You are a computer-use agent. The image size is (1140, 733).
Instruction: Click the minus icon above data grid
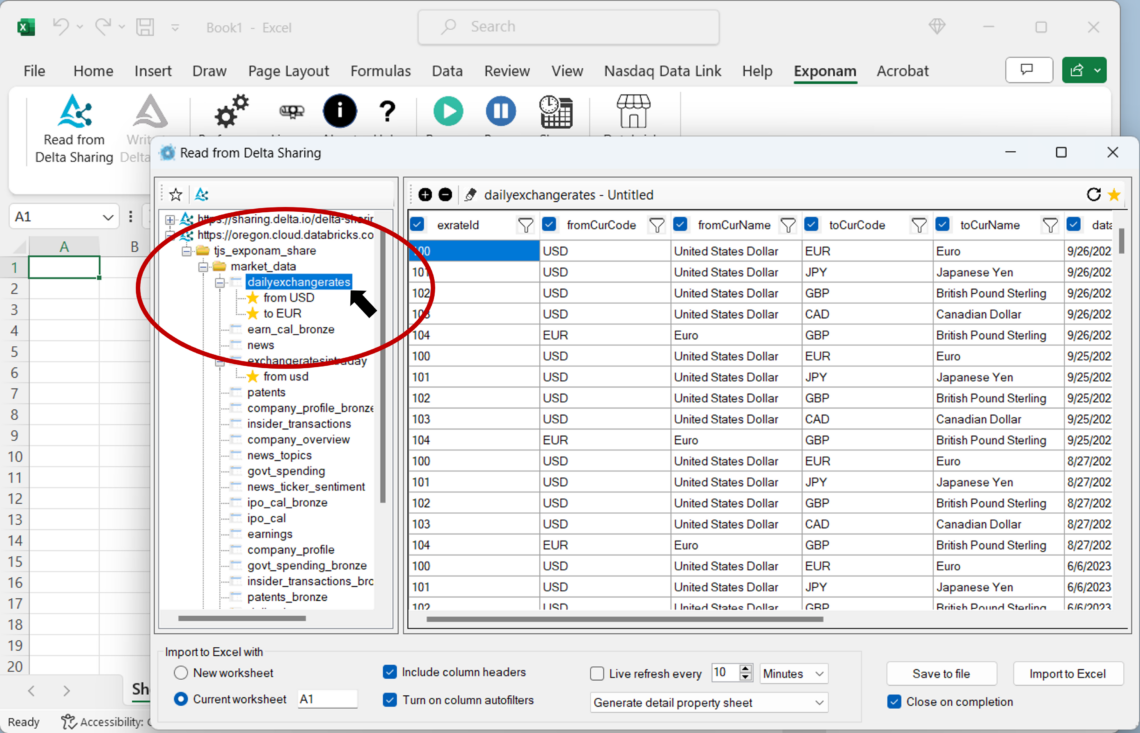445,195
